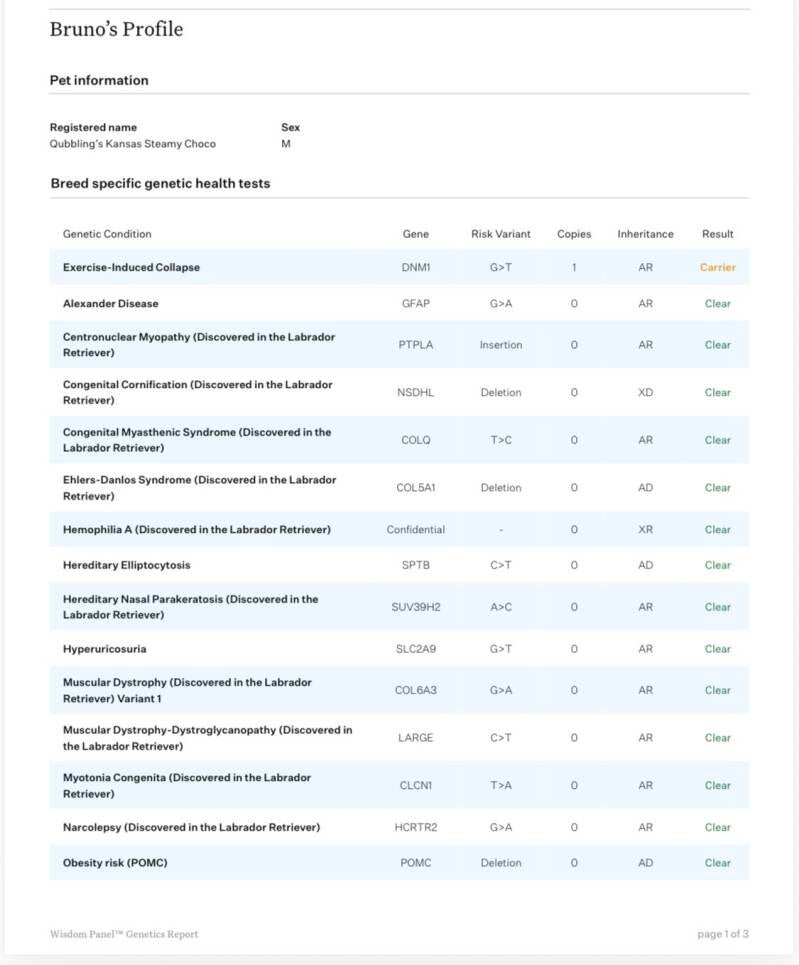This screenshot has width=799, height=965.
Task: Select the Hereditary Elliptocytosis condition
Action: [x=126, y=566]
